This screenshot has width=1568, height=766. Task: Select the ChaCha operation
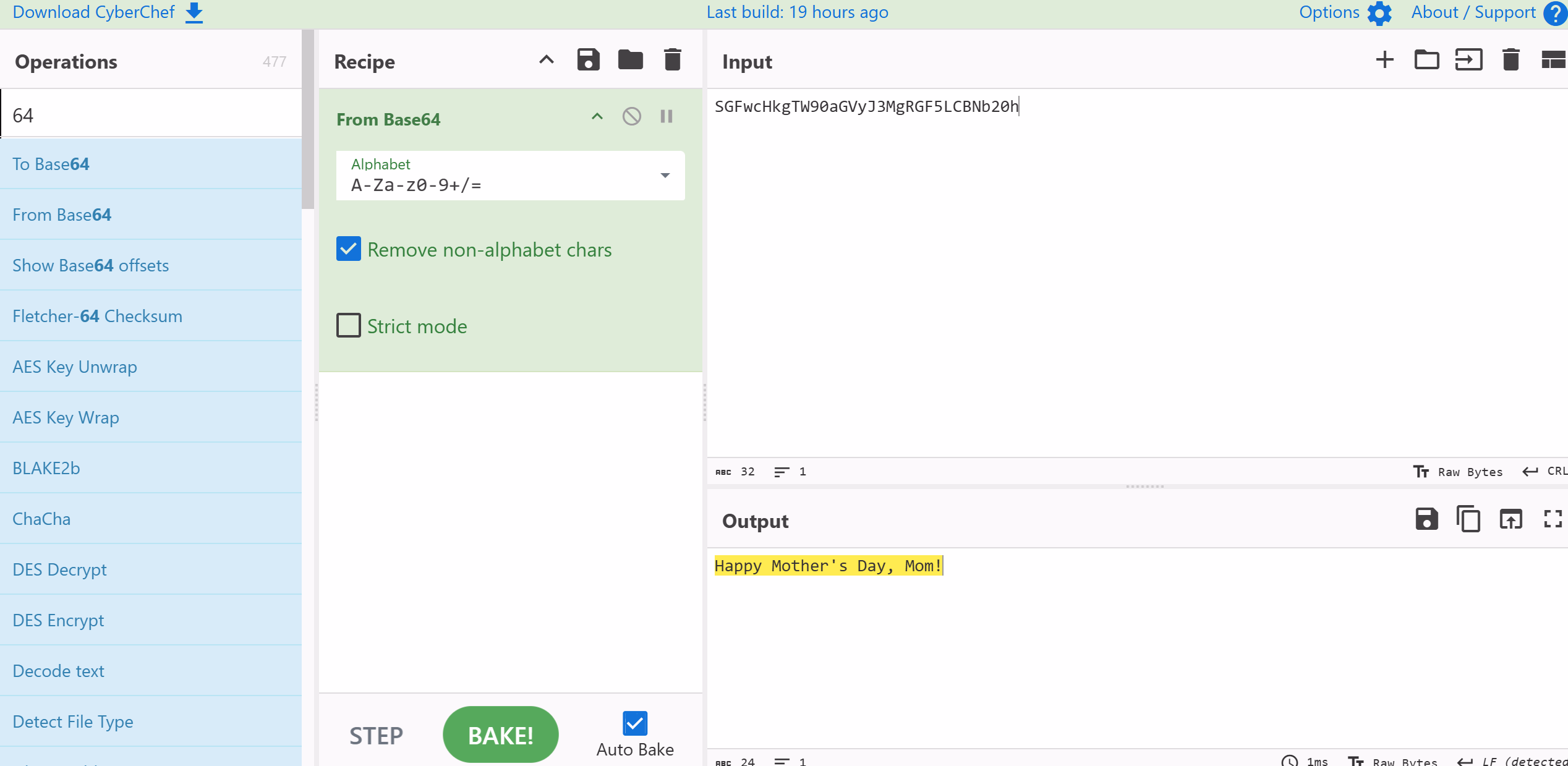tap(151, 519)
